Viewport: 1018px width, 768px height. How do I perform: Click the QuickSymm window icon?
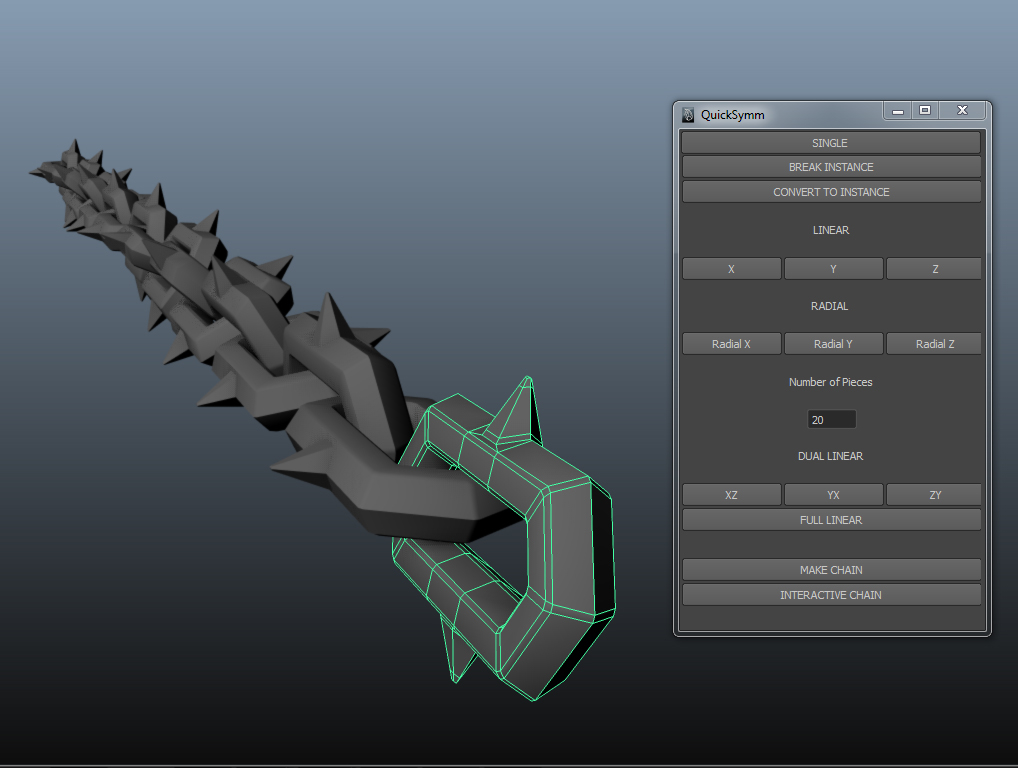click(687, 114)
